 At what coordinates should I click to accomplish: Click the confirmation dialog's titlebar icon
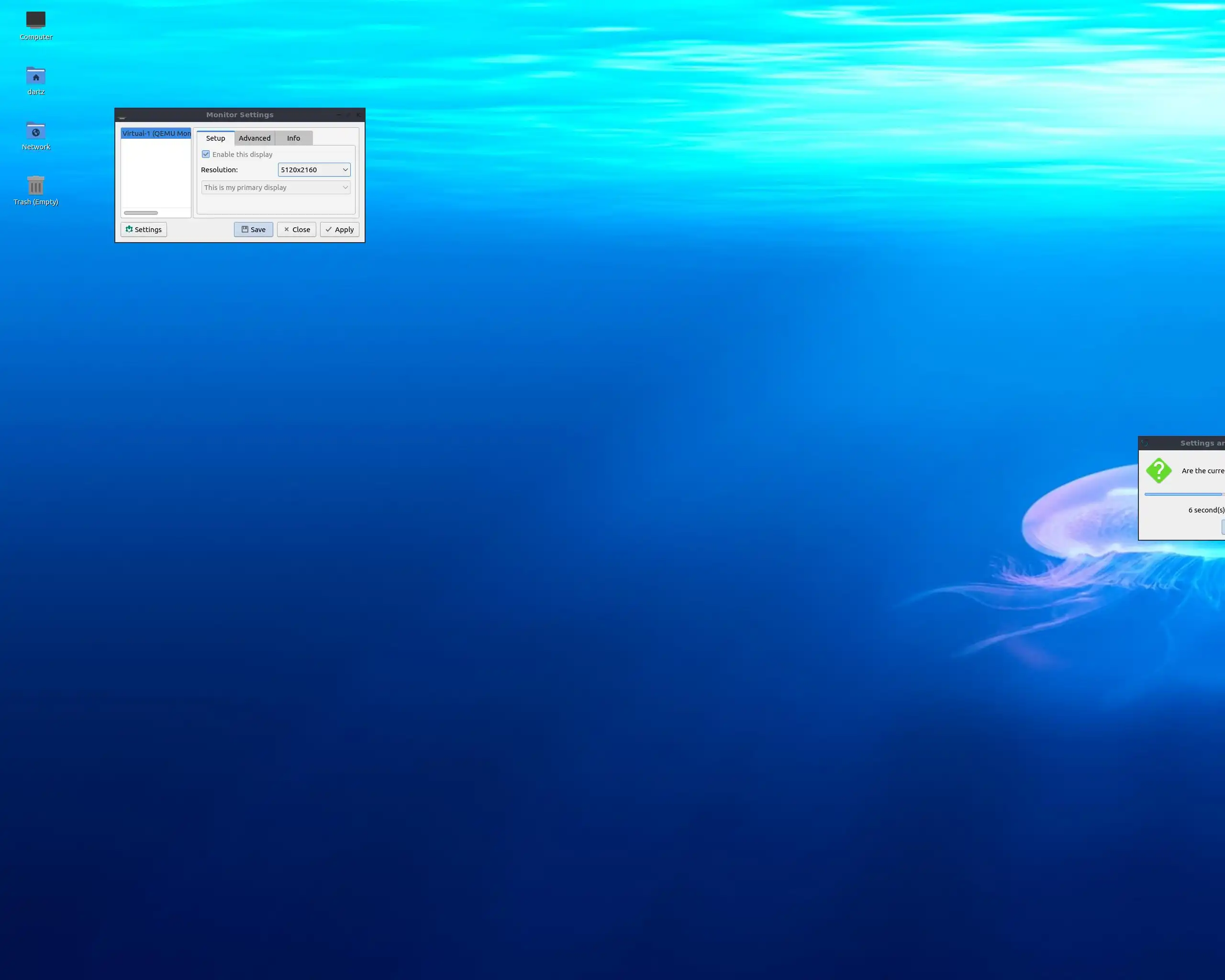[1144, 443]
